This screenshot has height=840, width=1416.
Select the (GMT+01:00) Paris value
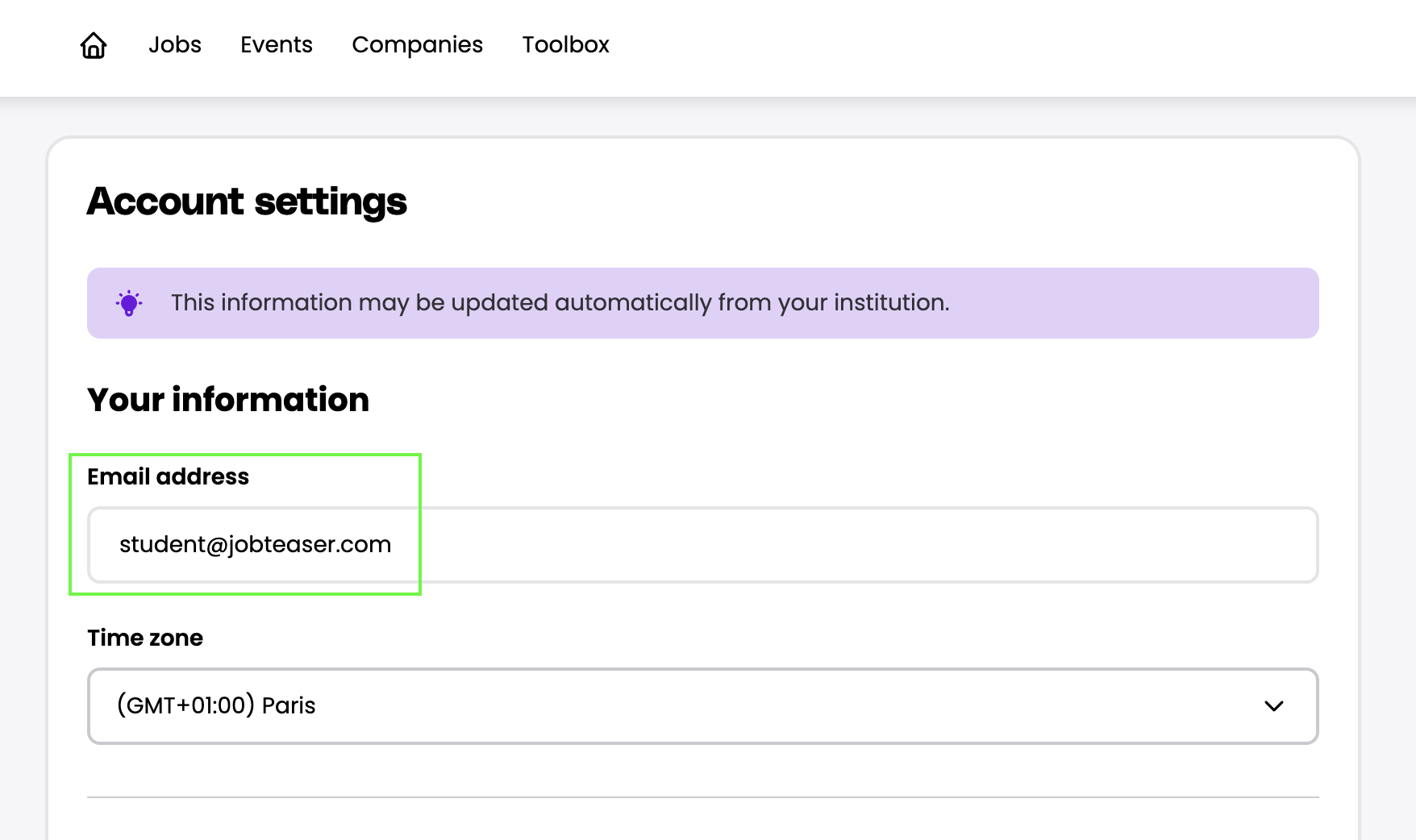pyautogui.click(x=216, y=706)
